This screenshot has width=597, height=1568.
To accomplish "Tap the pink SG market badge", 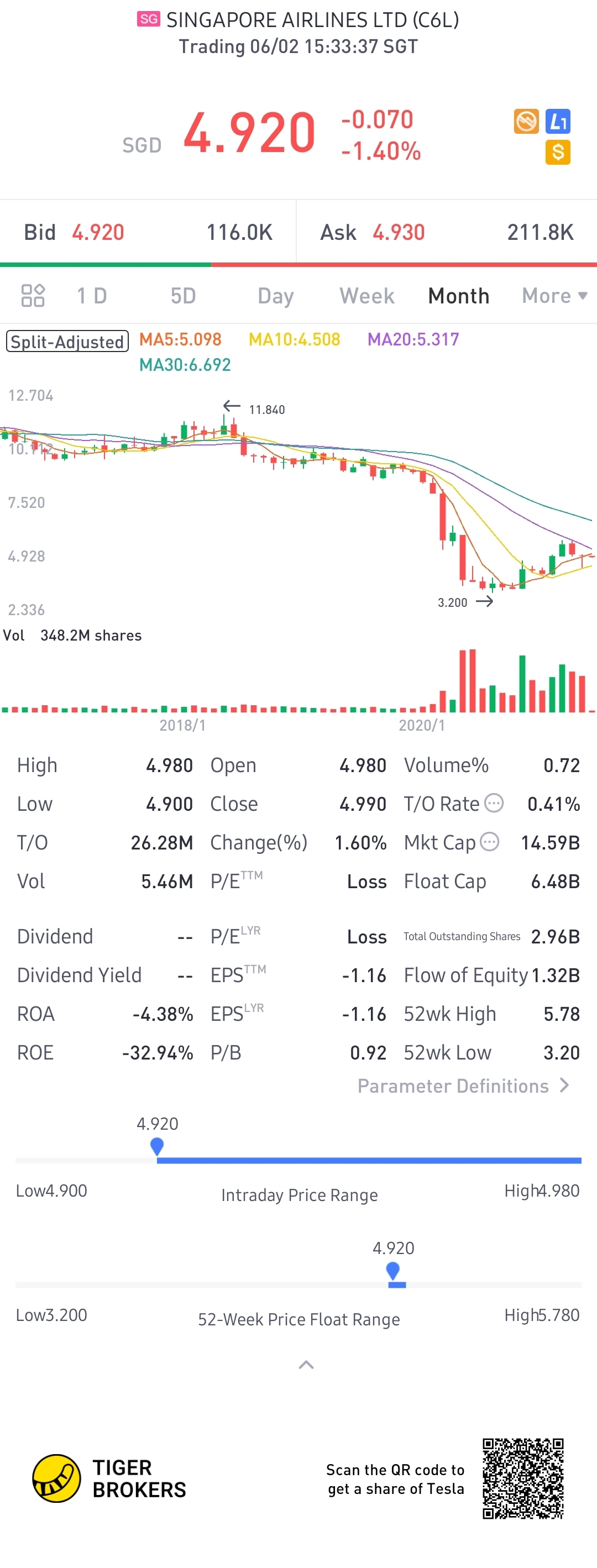I will [x=148, y=19].
